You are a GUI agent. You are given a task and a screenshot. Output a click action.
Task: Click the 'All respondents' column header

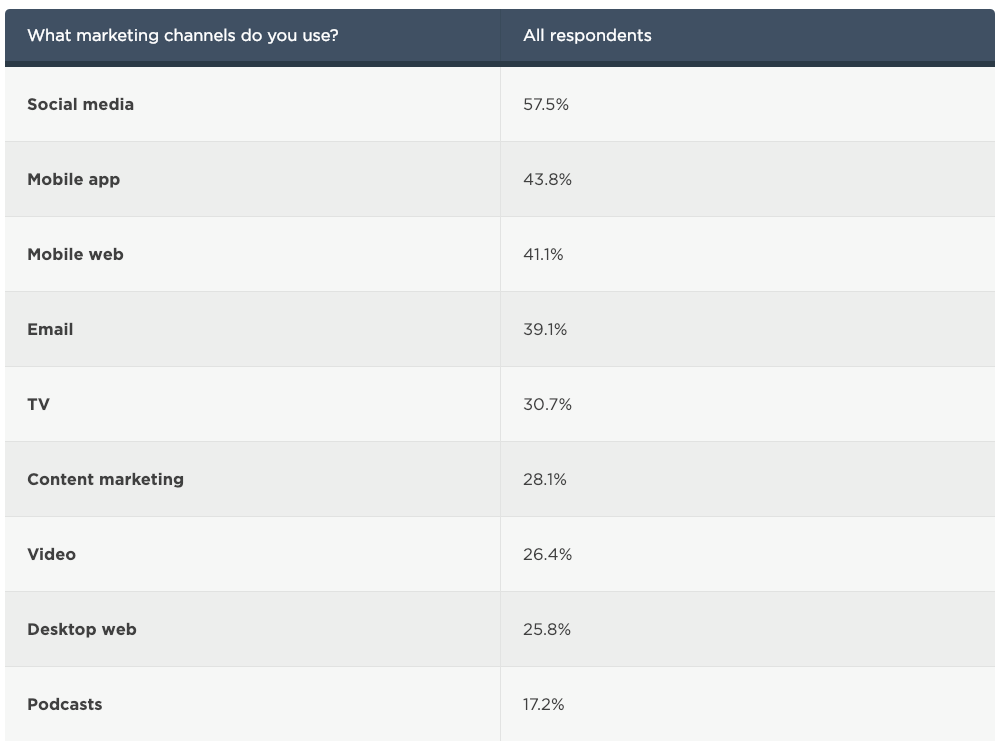(587, 35)
